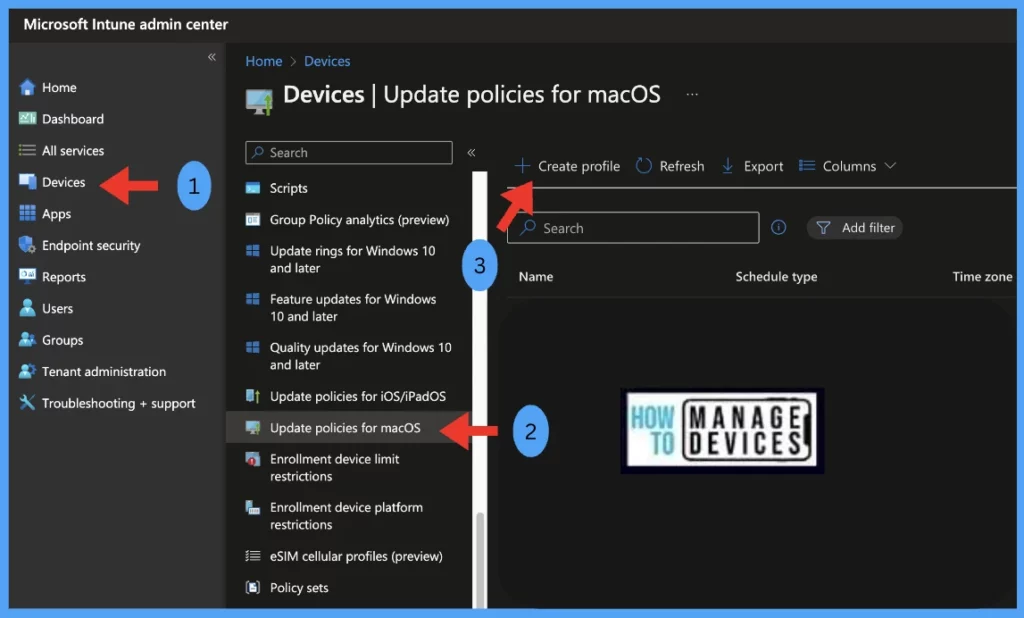Screen dimensions: 1024x618
Task: Click the Enrollment device platform restrictions icon
Action: [x=253, y=507]
